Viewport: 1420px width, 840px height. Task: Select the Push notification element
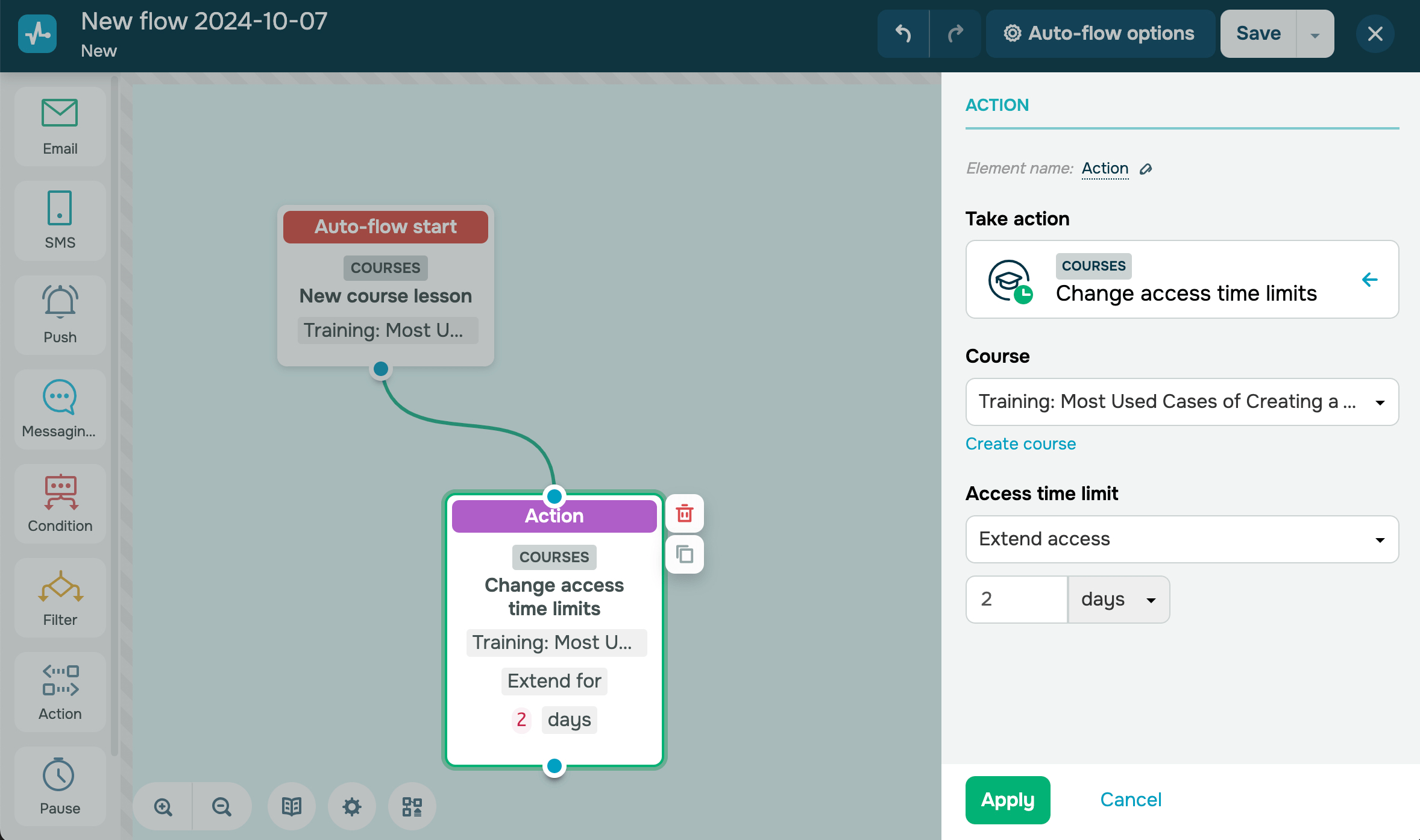(60, 315)
